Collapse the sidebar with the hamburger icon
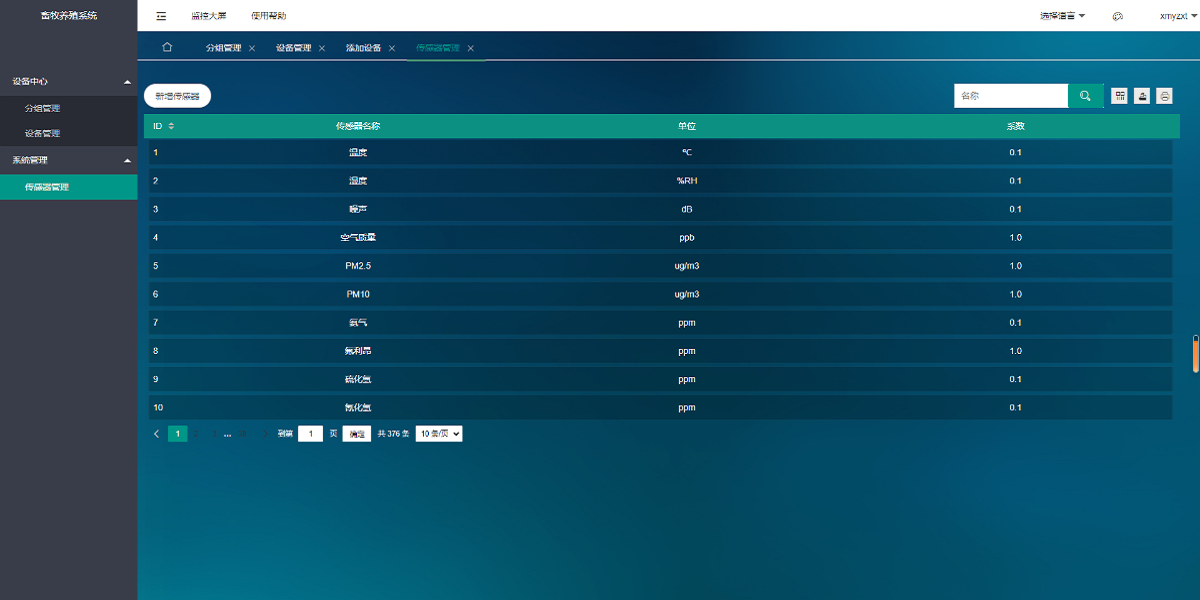This screenshot has width=1200, height=600. [x=161, y=16]
